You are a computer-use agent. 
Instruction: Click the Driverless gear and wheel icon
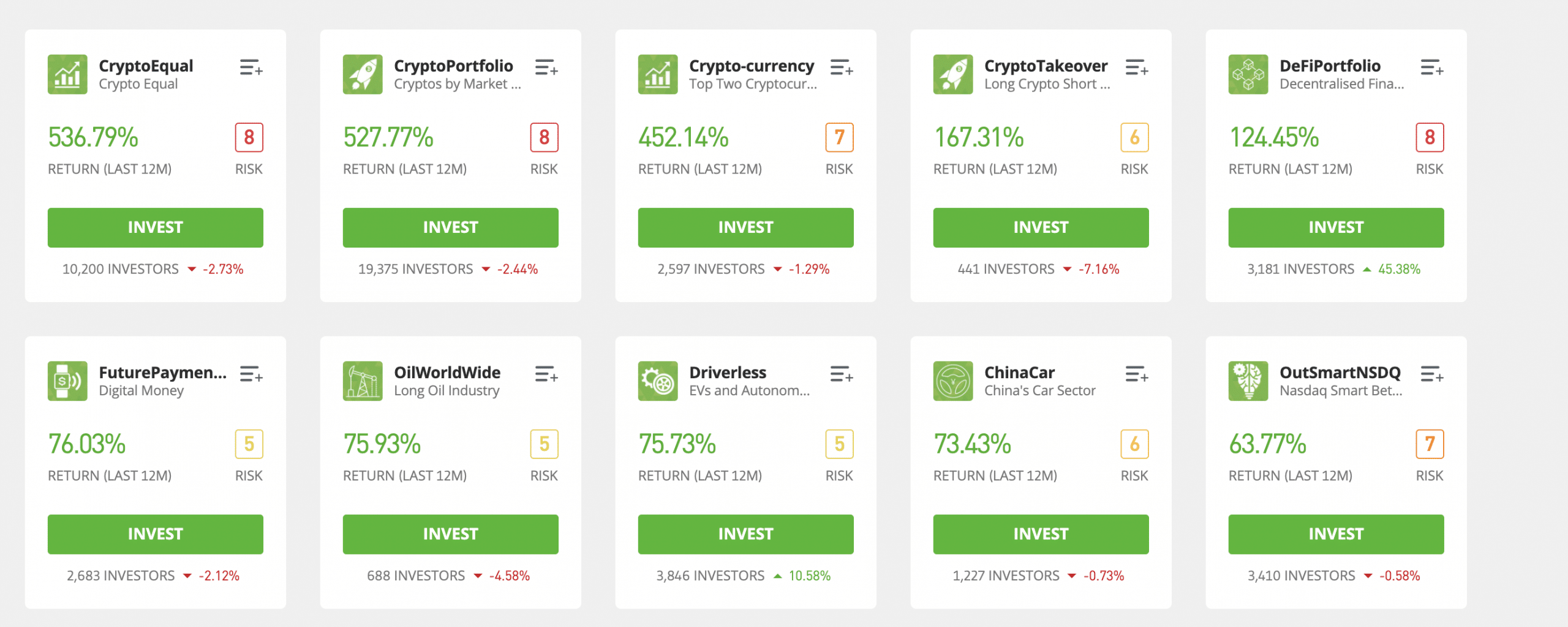658,381
